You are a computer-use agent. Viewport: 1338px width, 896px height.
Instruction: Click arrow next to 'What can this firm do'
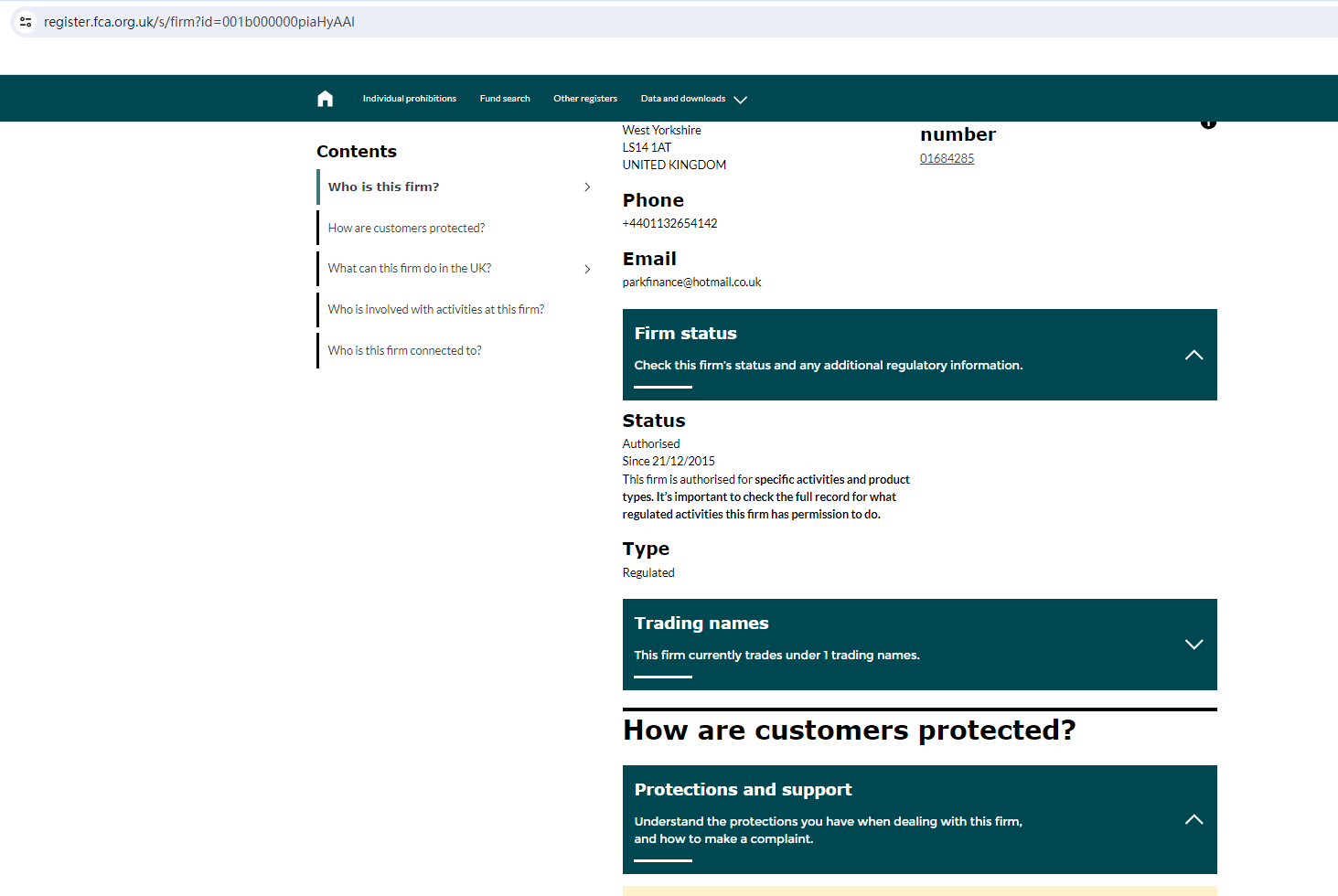click(x=587, y=269)
